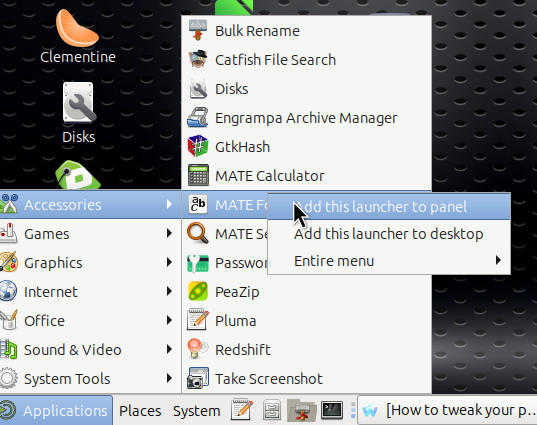Open the Clementine desktop icon

click(x=78, y=36)
